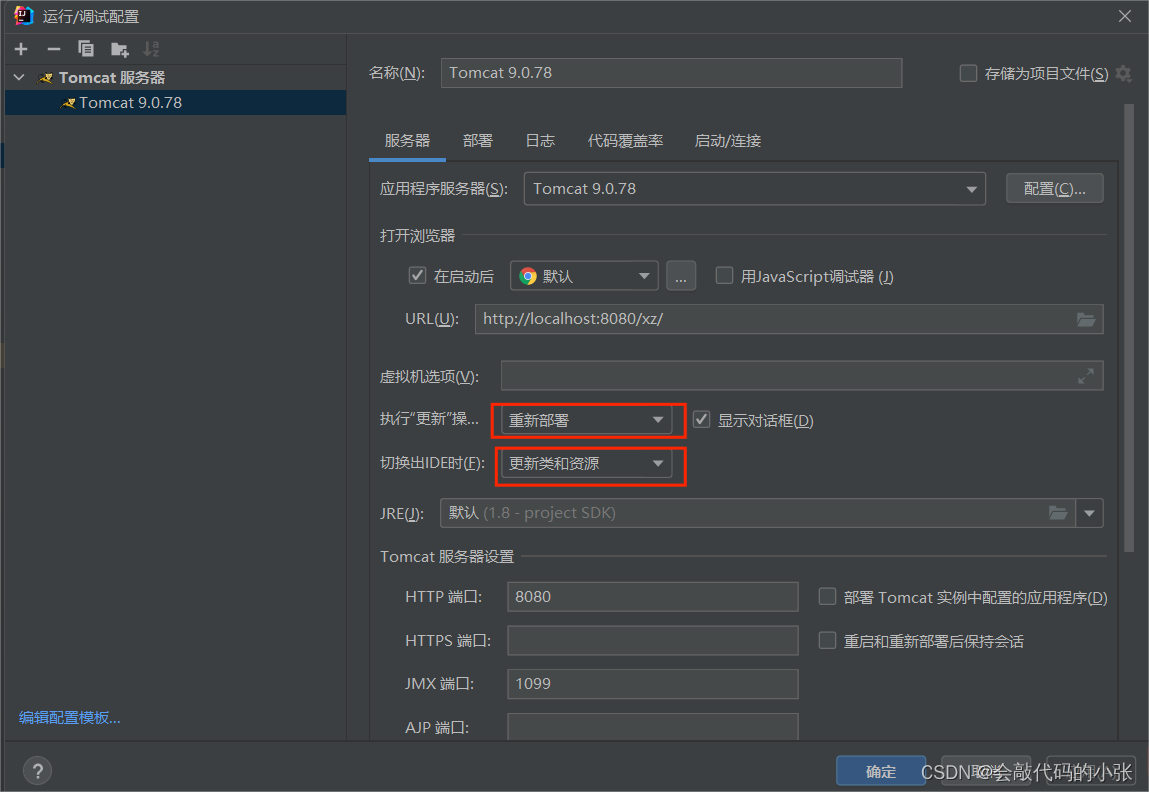Switch to the Code Coverage tab
The width and height of the screenshot is (1149, 792).
tap(625, 141)
